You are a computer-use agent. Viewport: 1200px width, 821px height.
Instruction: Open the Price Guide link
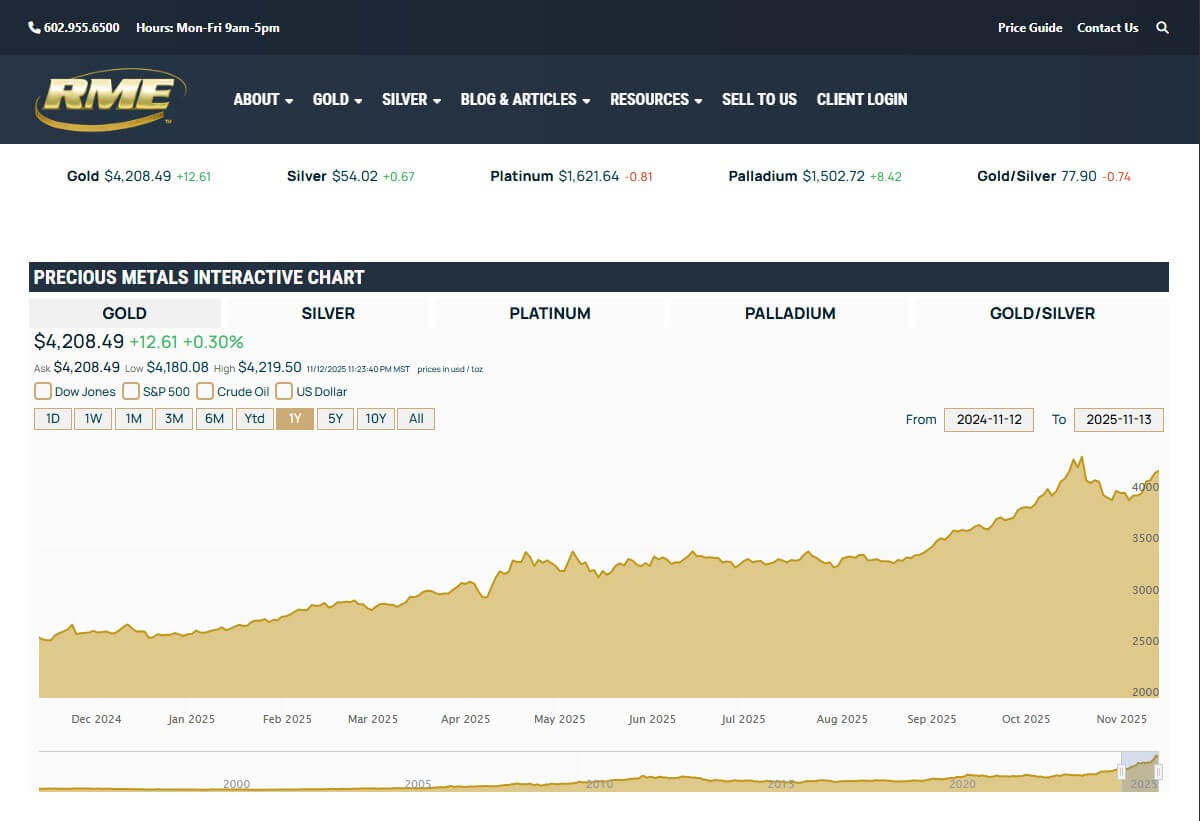click(1030, 28)
